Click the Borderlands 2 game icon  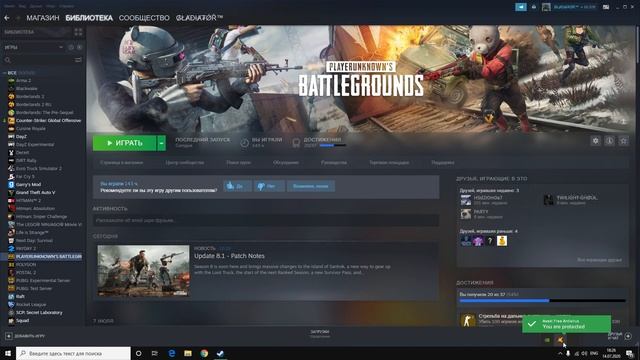click(x=11, y=97)
